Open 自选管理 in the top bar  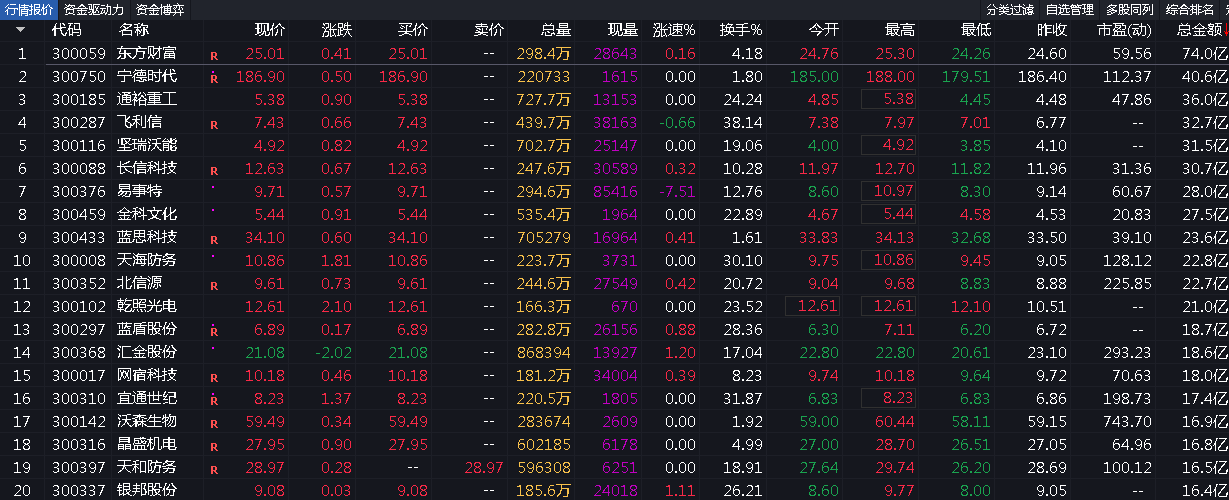coord(1070,9)
